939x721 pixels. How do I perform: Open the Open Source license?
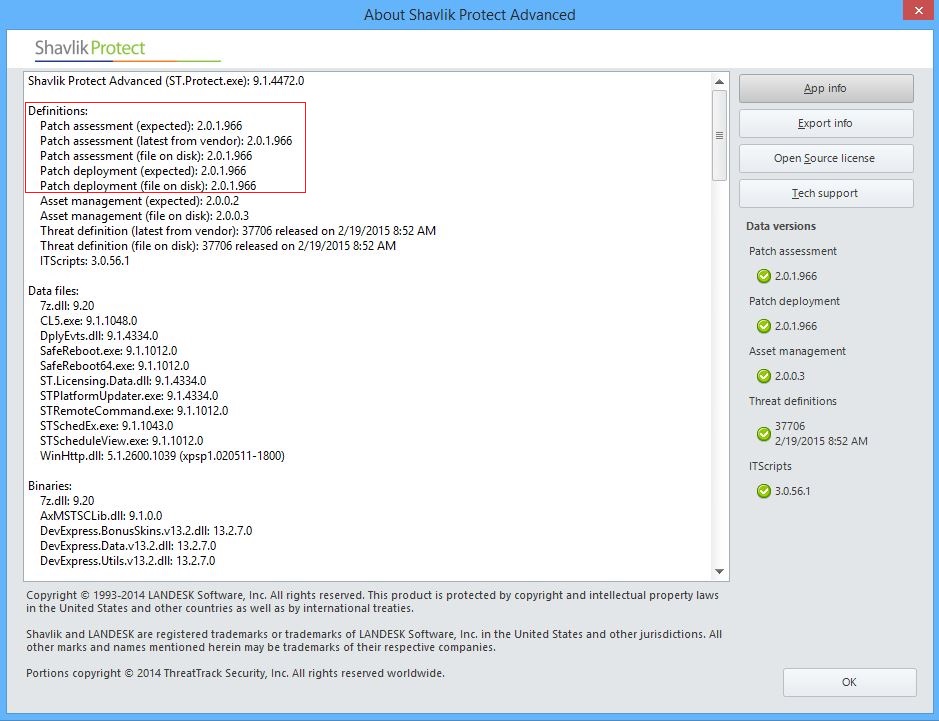tap(825, 158)
